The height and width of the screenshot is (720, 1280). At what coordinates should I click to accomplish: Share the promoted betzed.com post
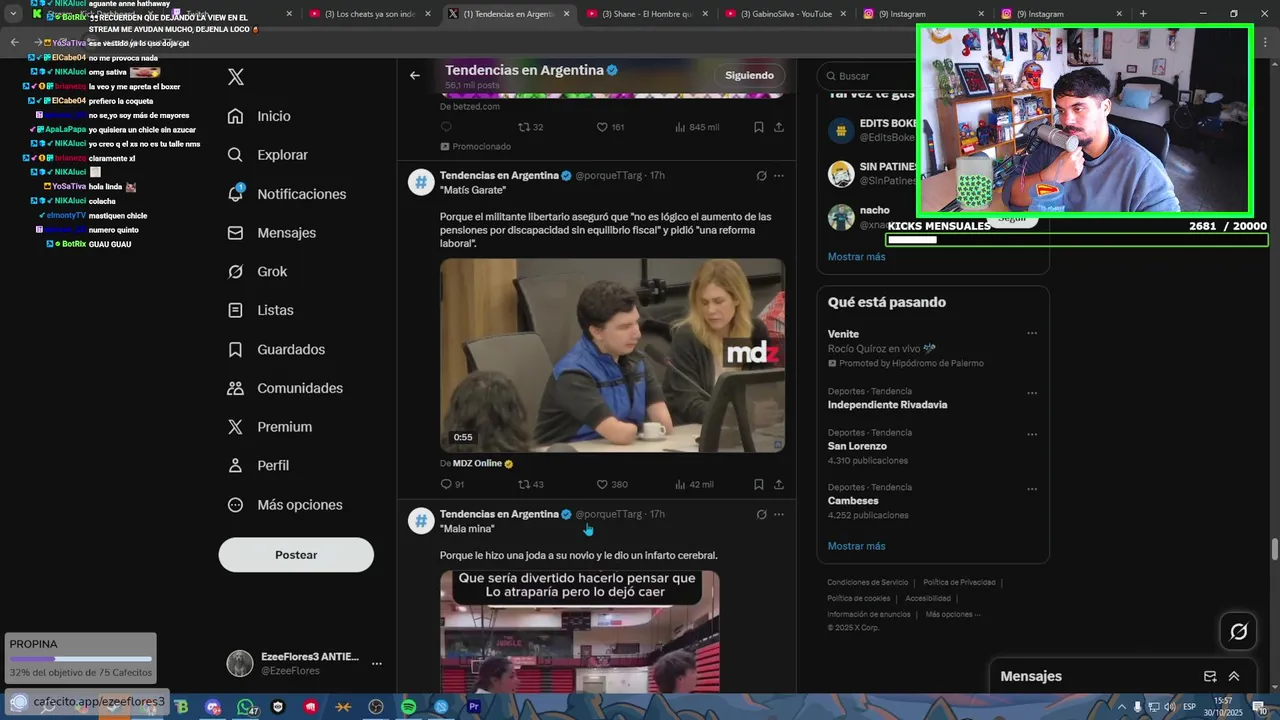pyautogui.click(x=779, y=127)
